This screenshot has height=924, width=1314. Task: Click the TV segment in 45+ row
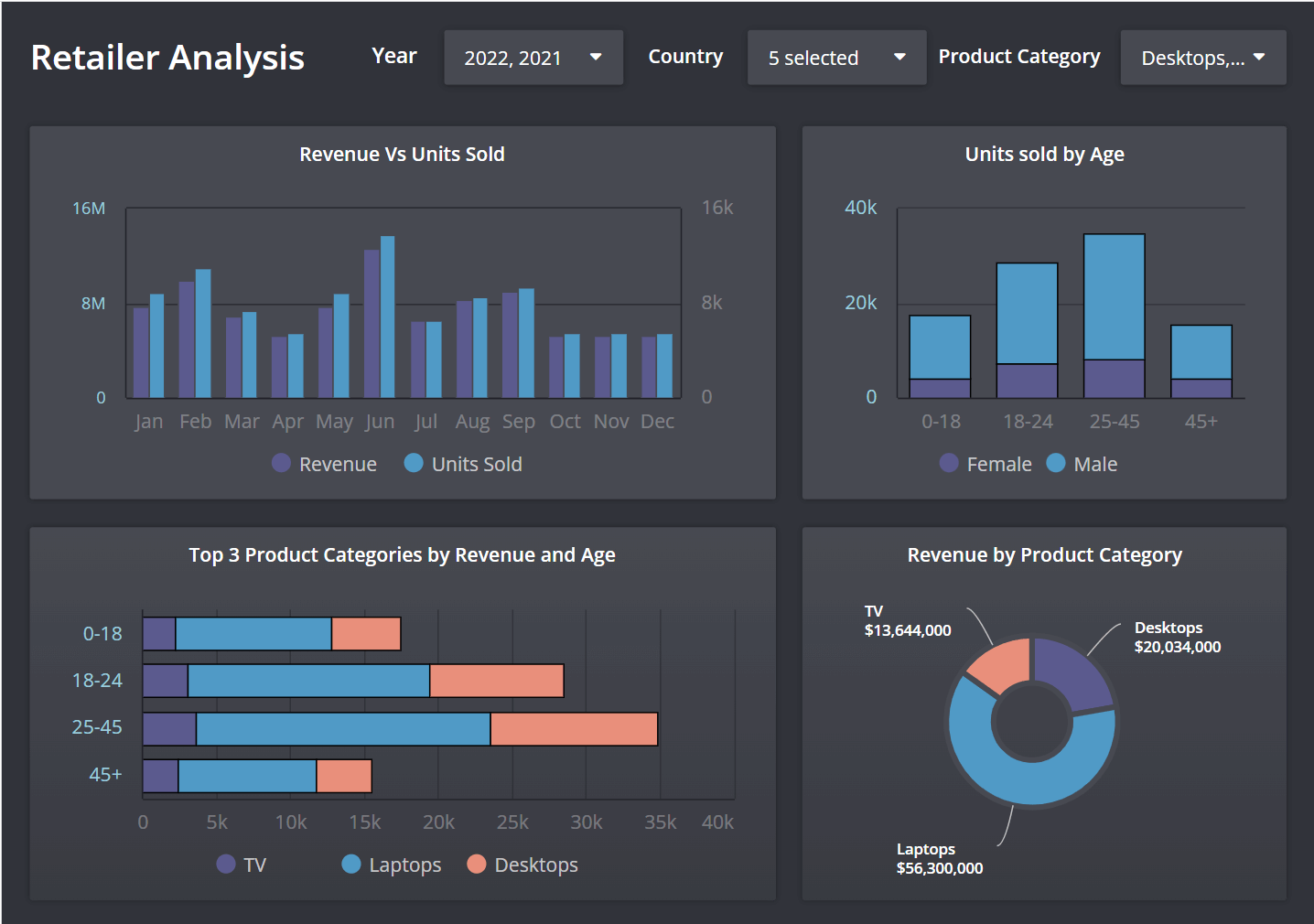coord(160,776)
